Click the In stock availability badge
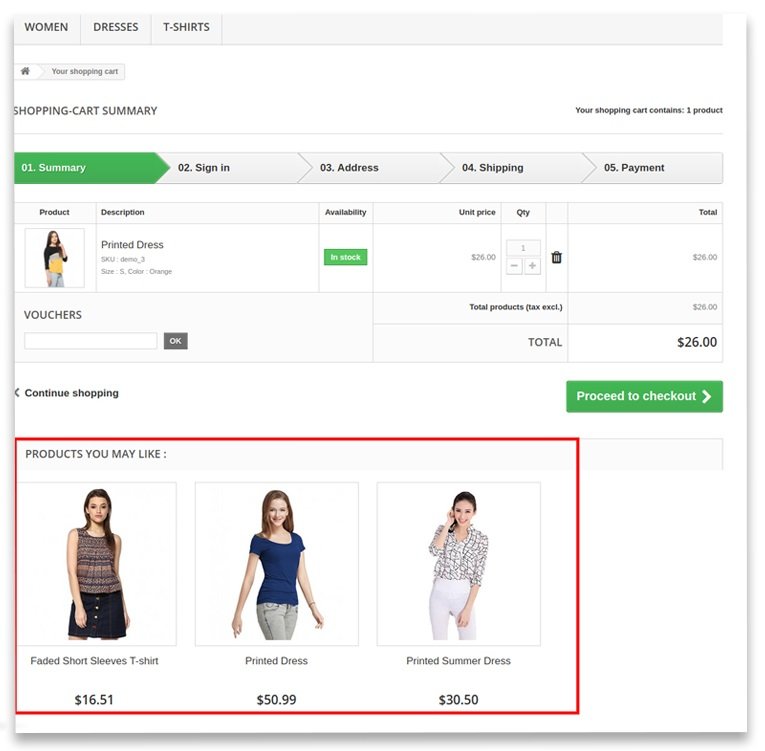 pyautogui.click(x=345, y=257)
